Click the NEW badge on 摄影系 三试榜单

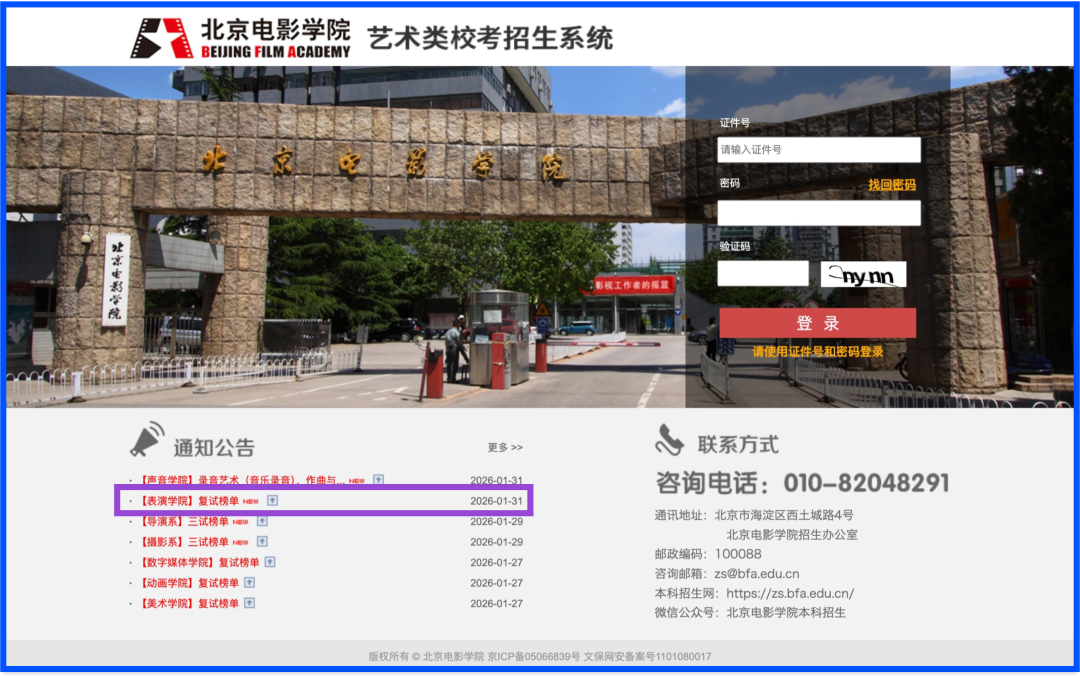click(240, 542)
